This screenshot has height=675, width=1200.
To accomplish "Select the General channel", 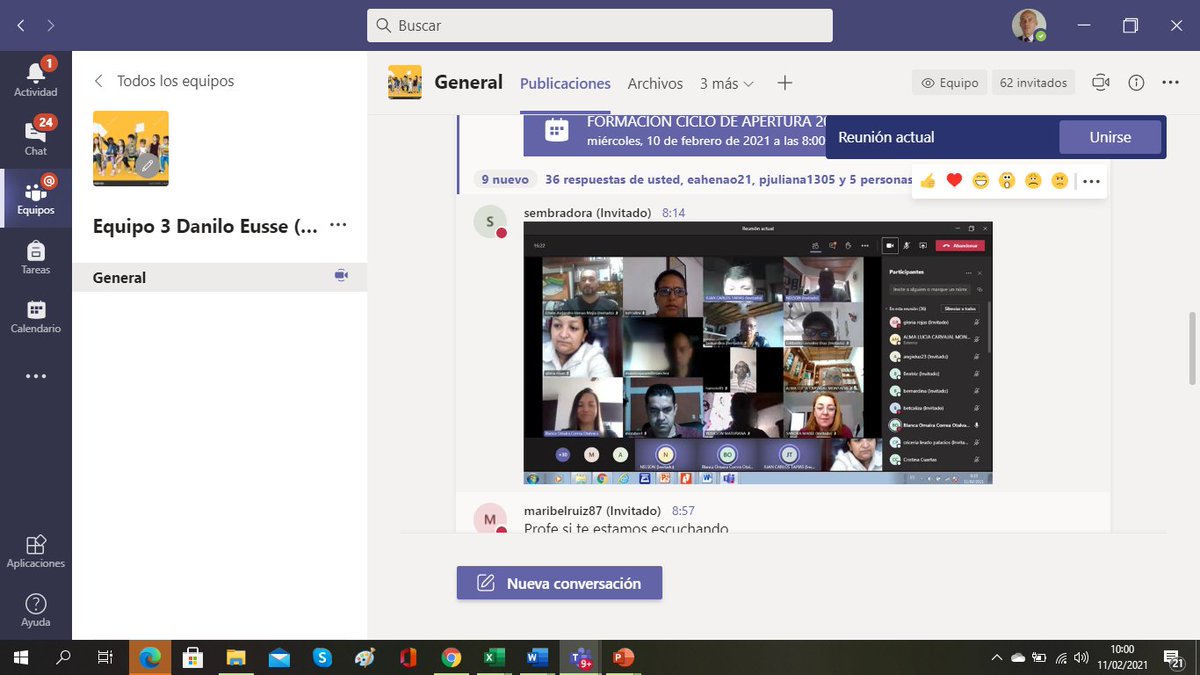I will click(220, 277).
